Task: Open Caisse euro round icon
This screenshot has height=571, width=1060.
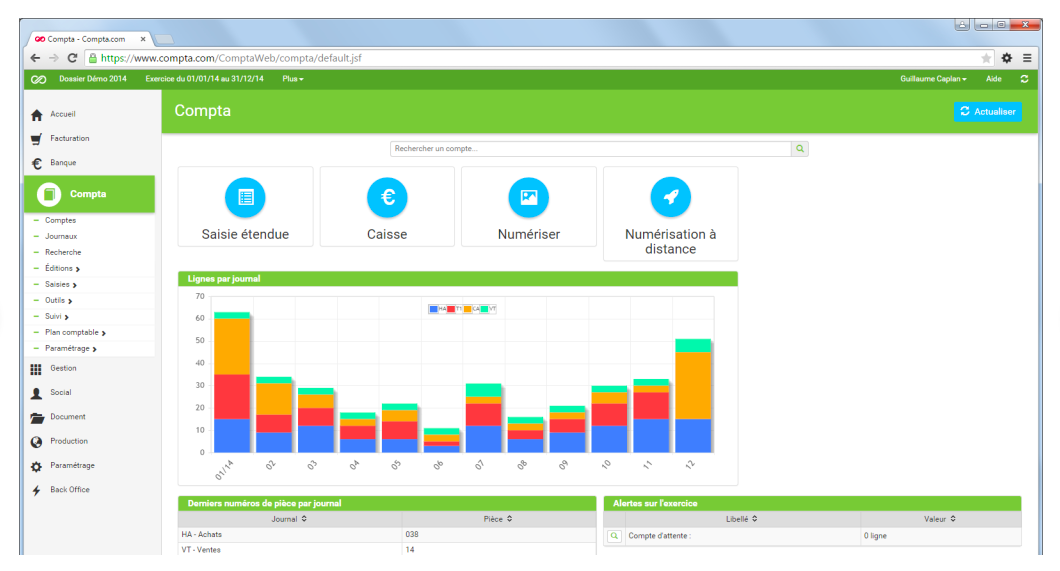Action: click(x=387, y=197)
